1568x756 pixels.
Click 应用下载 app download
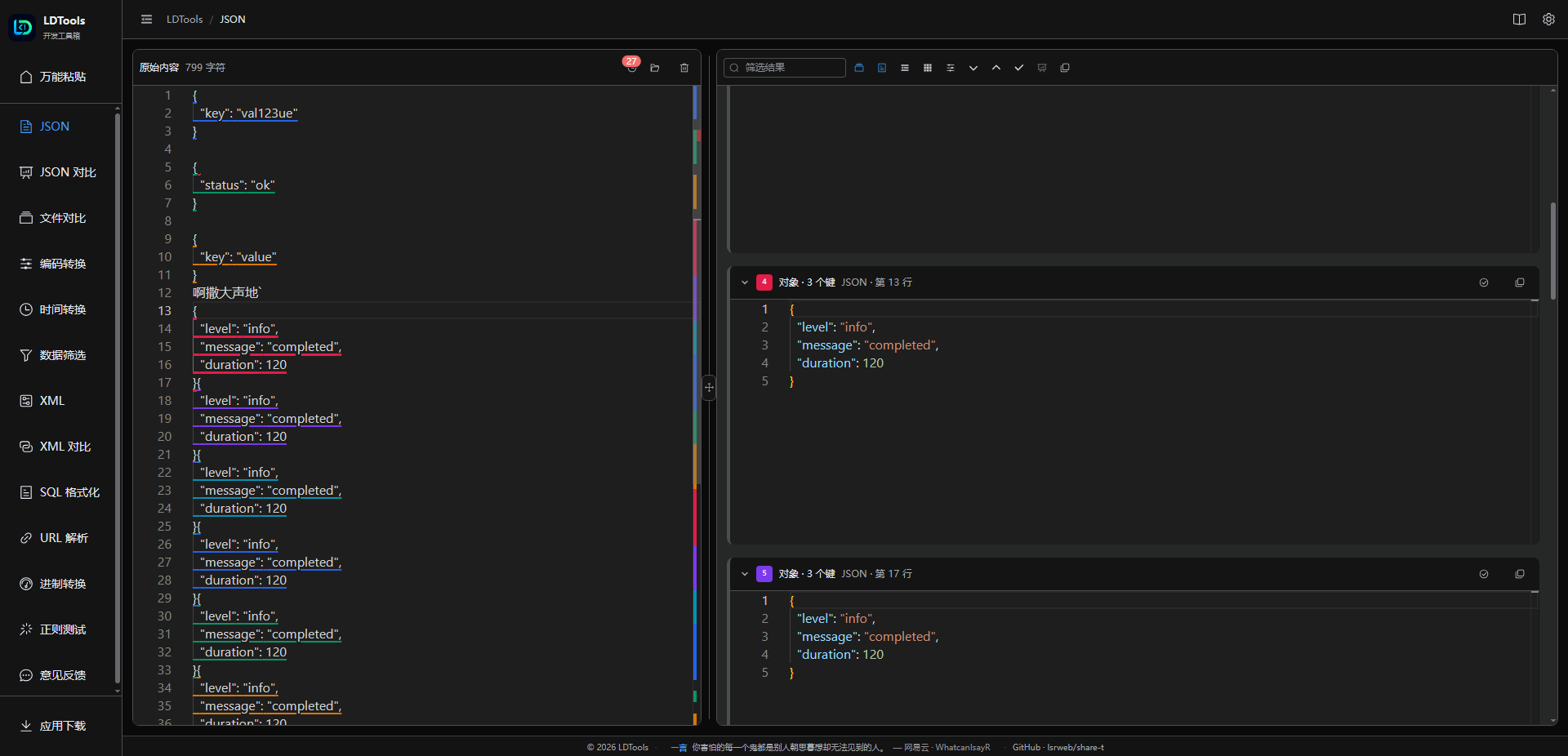tap(60, 726)
